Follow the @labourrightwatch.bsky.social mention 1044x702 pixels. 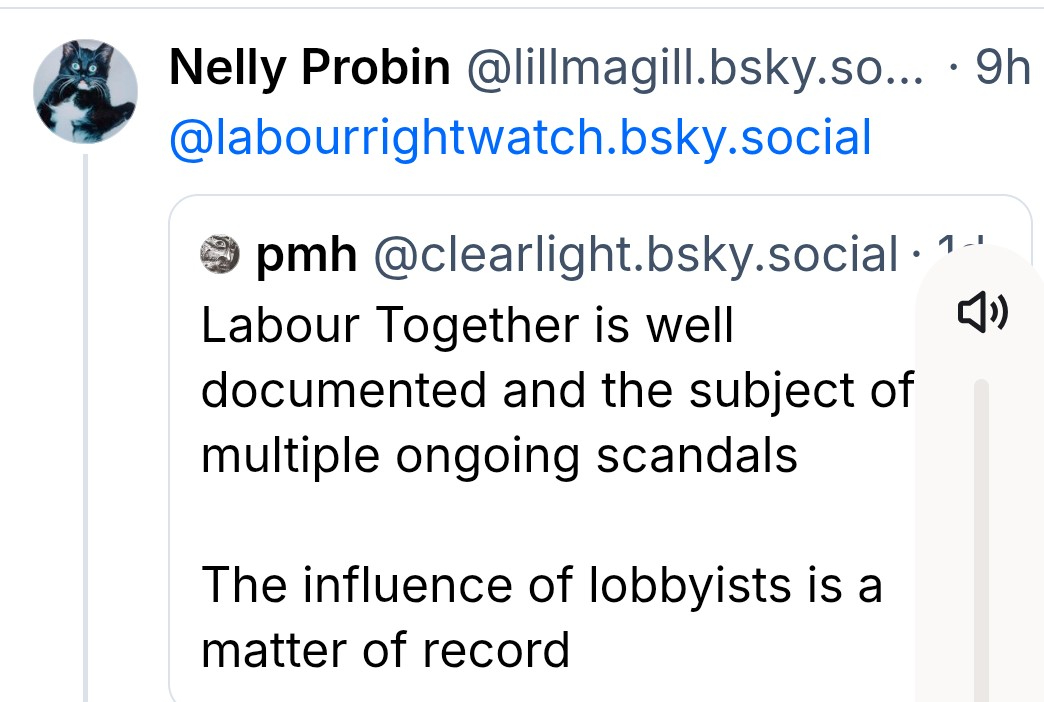[x=521, y=138]
